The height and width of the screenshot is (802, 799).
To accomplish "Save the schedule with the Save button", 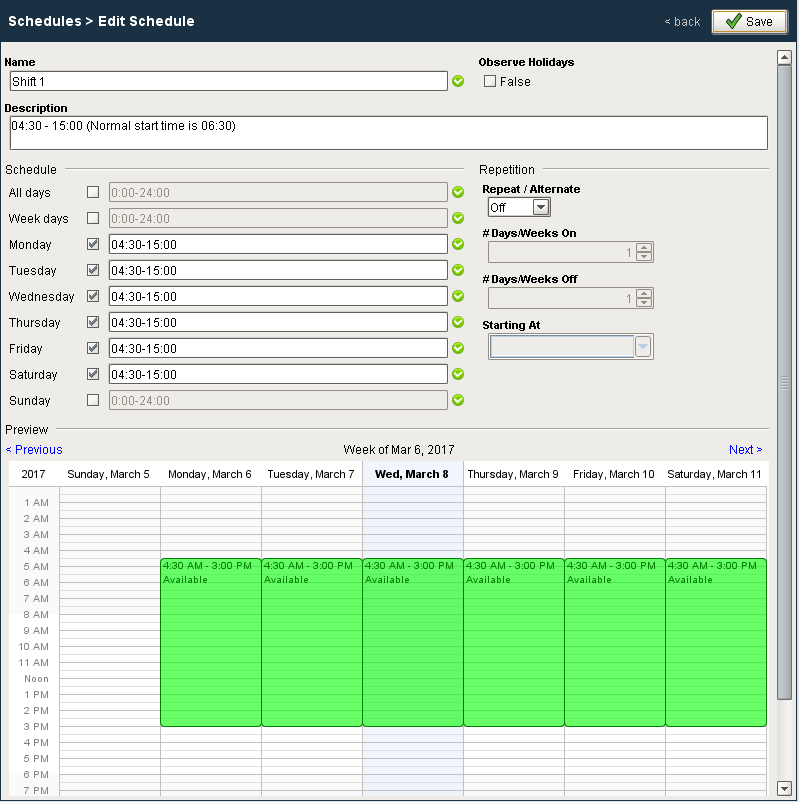I will tap(749, 21).
